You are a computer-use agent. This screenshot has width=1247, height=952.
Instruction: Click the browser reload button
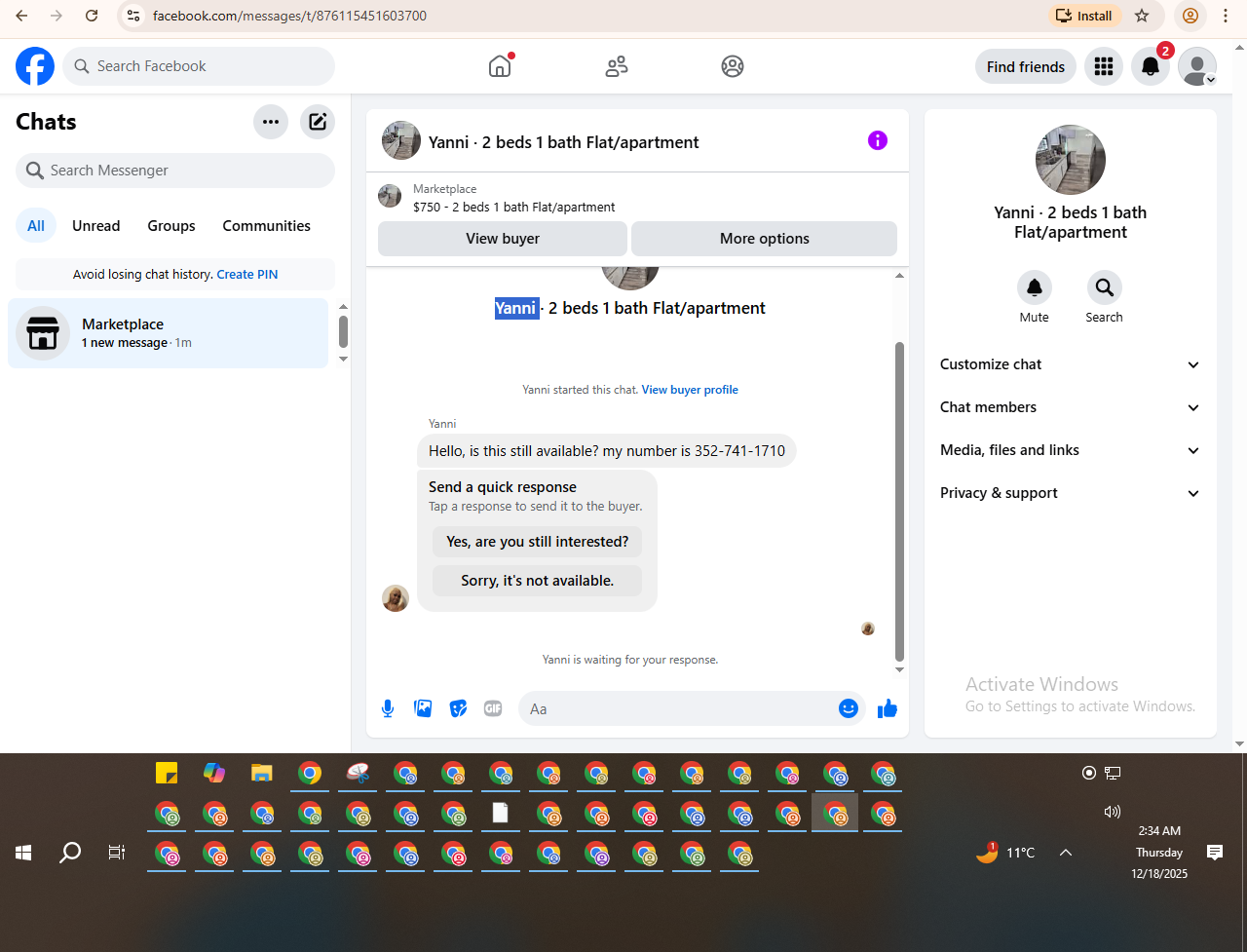pos(92,16)
